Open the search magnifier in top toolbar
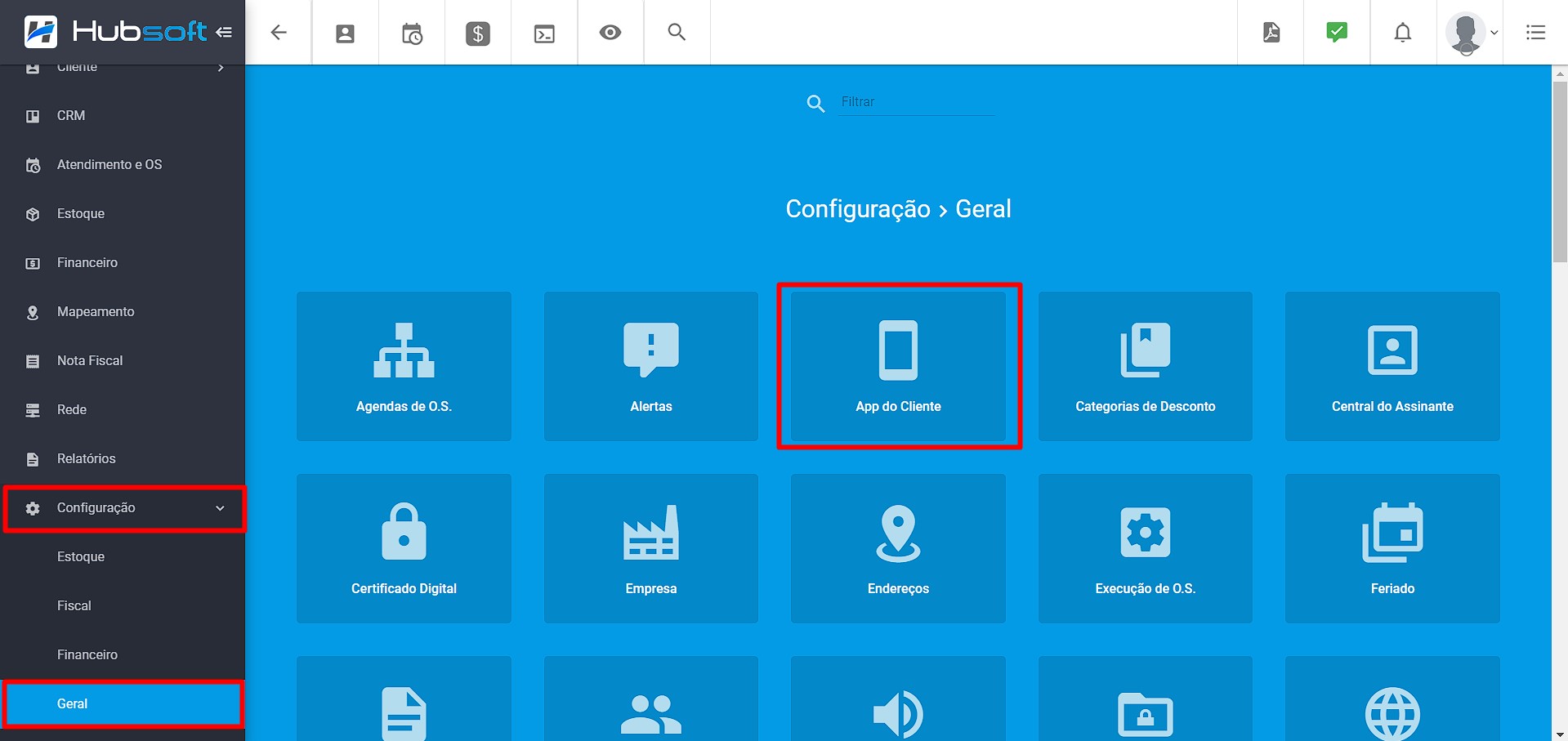The height and width of the screenshot is (741, 1568). coord(677,32)
